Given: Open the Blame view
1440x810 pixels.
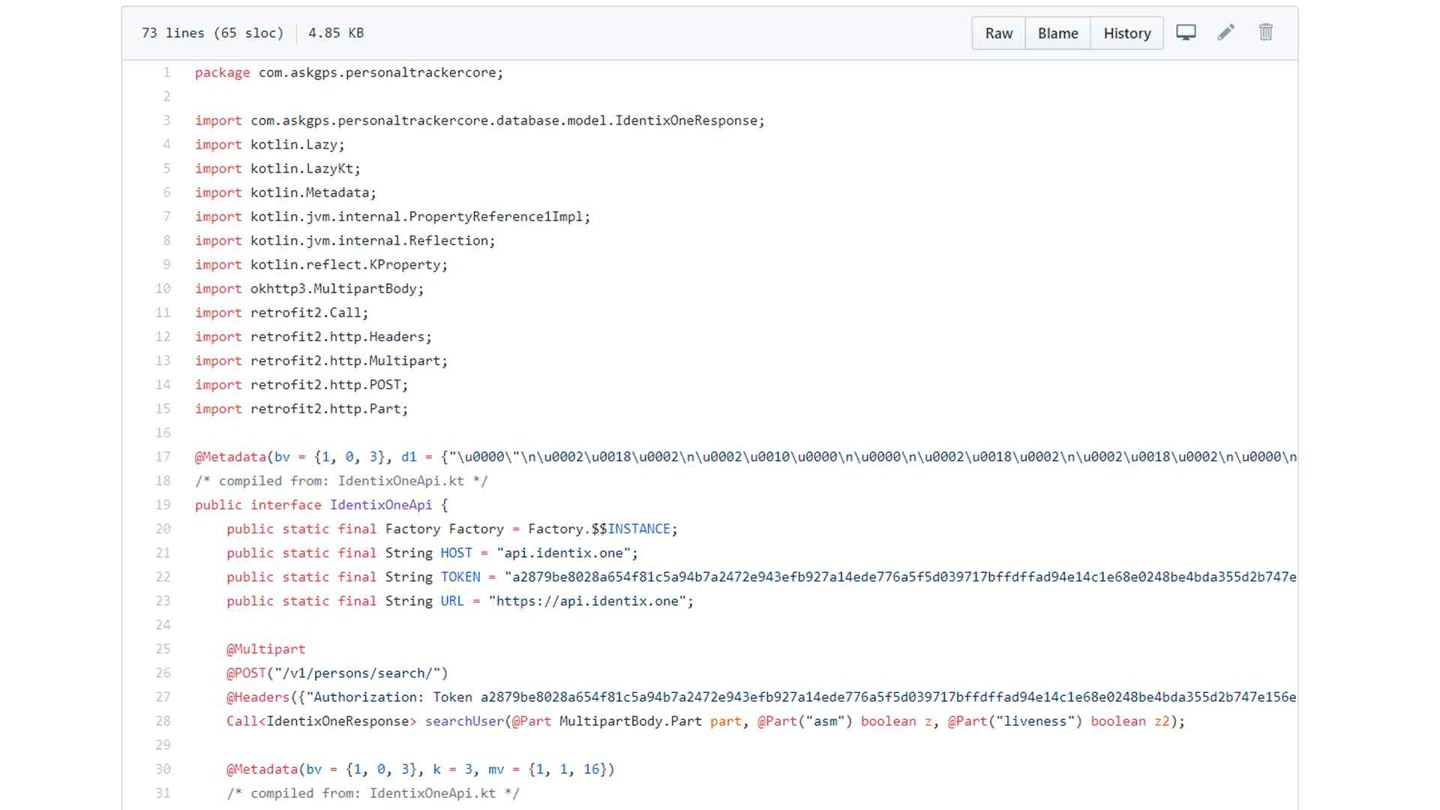Looking at the screenshot, I should pos(1057,33).
